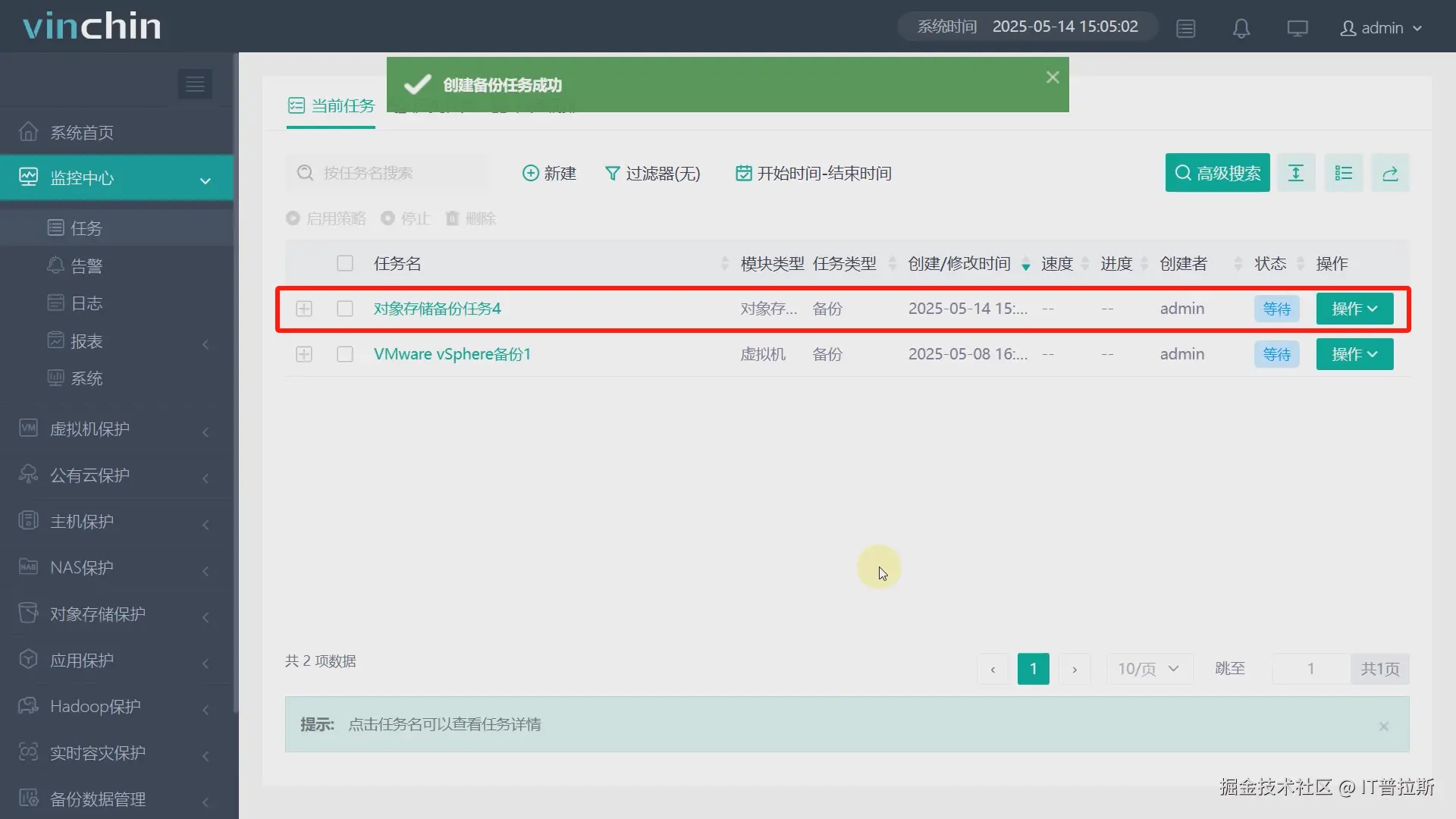The height and width of the screenshot is (819, 1456).
Task: Expand the 对象存储备份任务4 row details
Action: 304,309
